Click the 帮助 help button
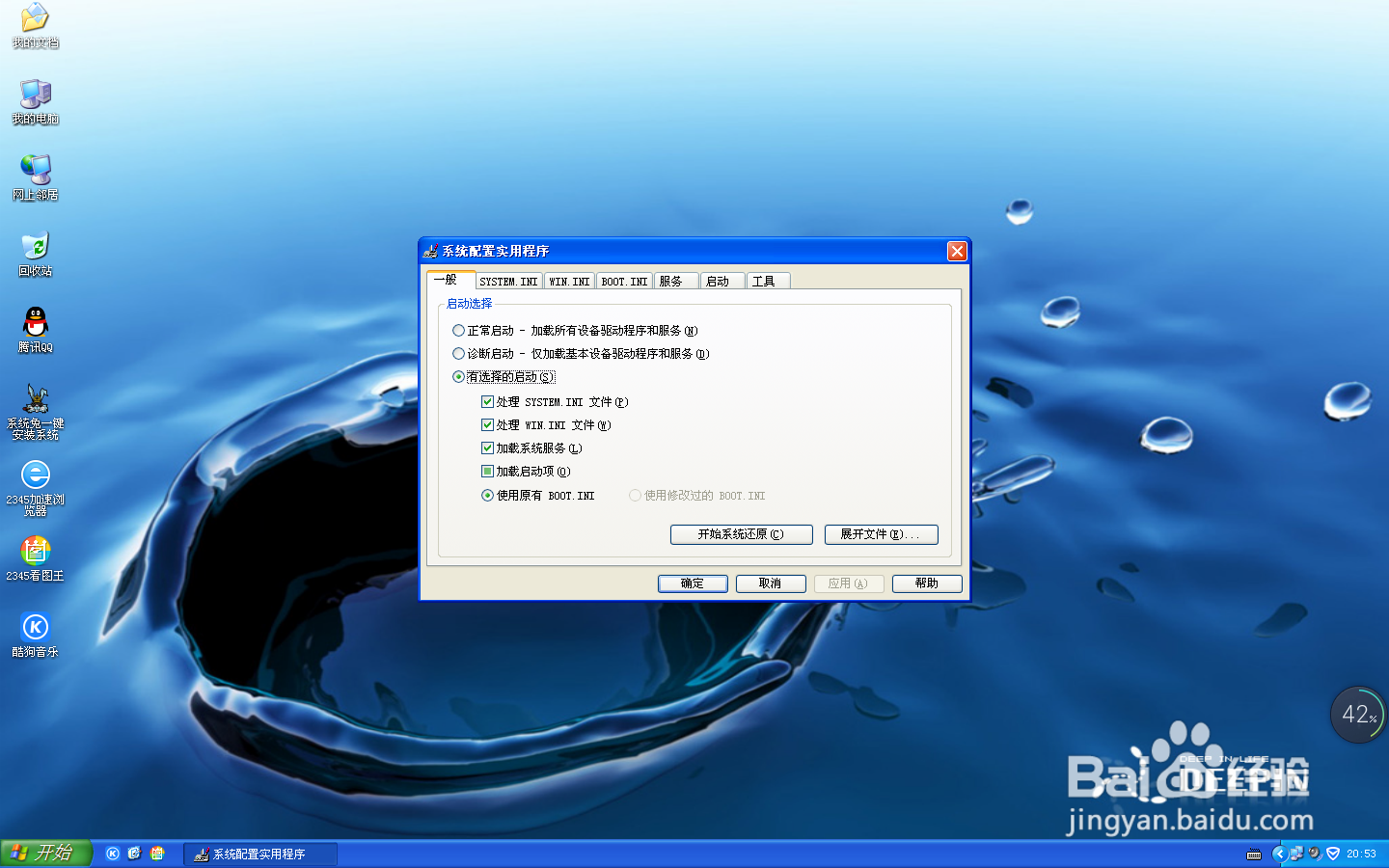Image resolution: width=1389 pixels, height=868 pixels. click(927, 583)
